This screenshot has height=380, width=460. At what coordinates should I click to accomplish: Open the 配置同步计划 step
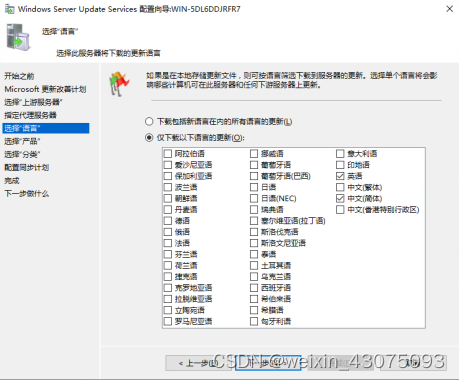pyautogui.click(x=27, y=167)
